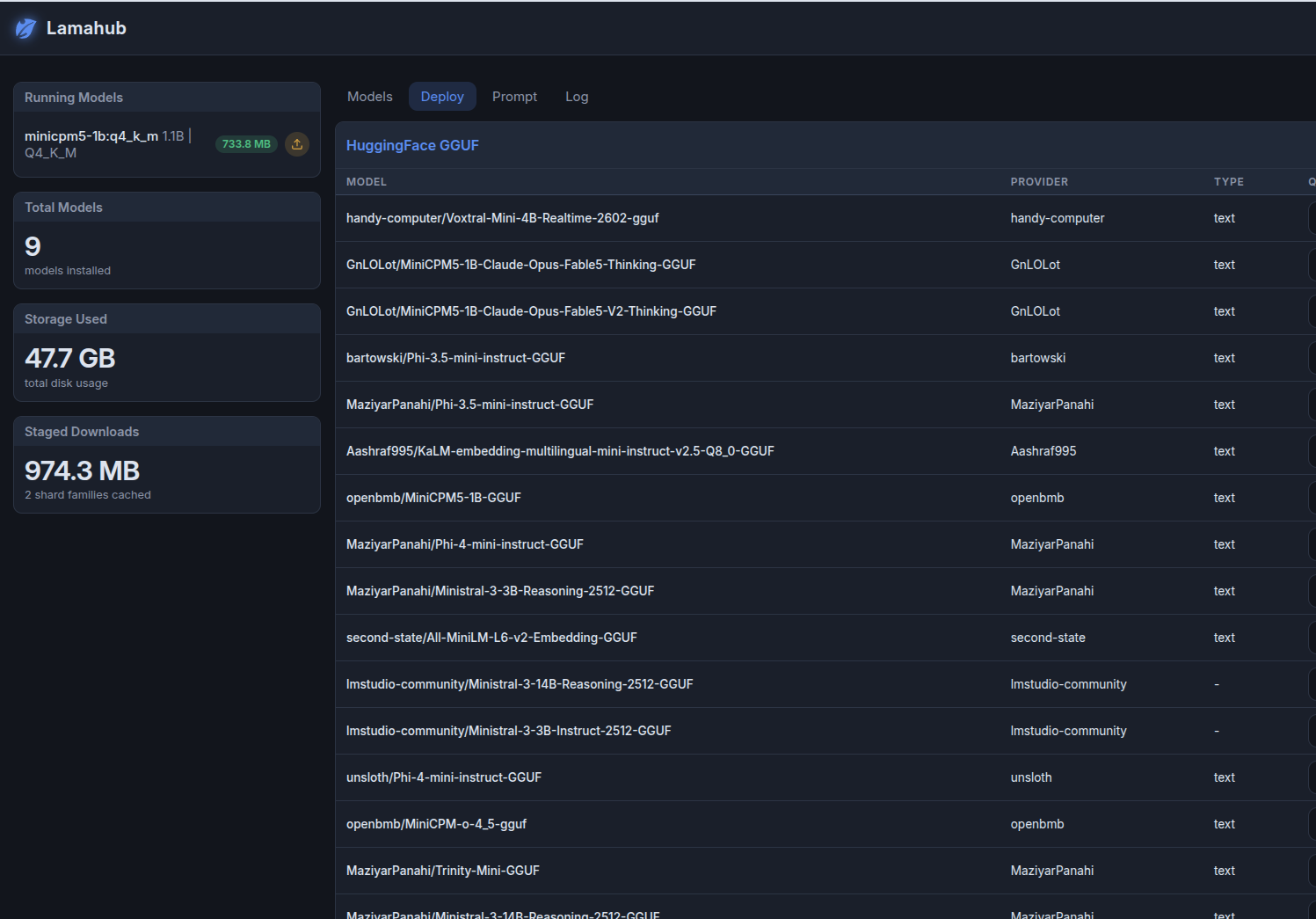The height and width of the screenshot is (919, 1316).
Task: Choose unsloth/Phi-4-mini-instruct-GGUF model
Action: tap(444, 777)
